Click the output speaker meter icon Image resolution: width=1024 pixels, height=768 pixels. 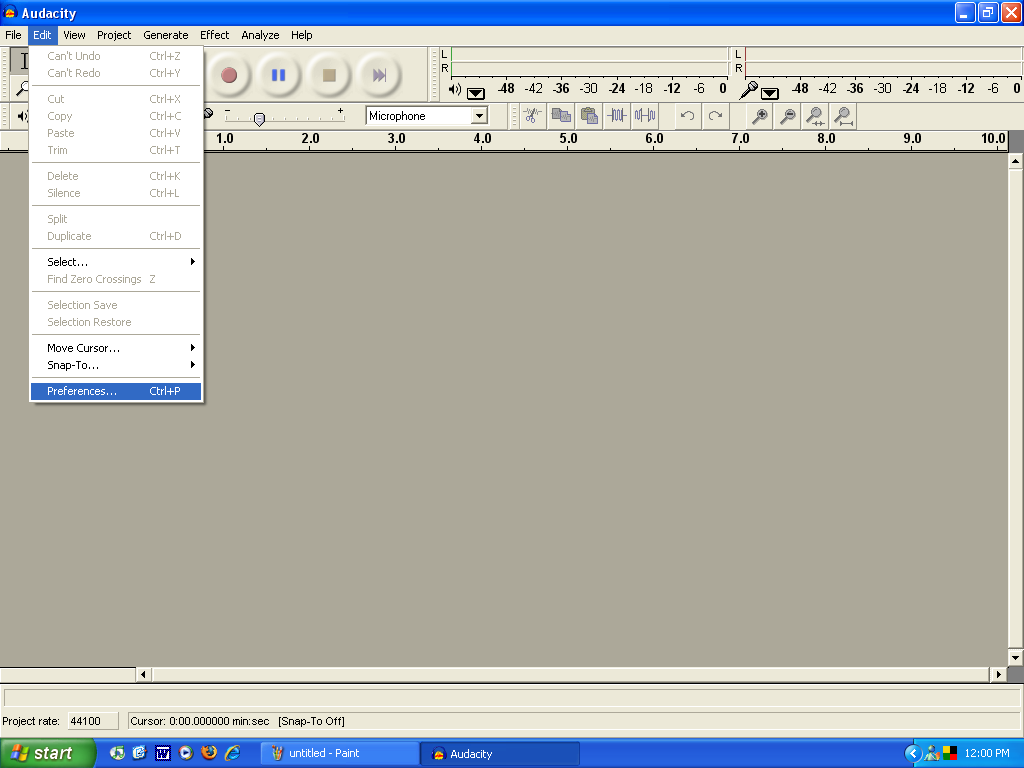pyautogui.click(x=455, y=89)
